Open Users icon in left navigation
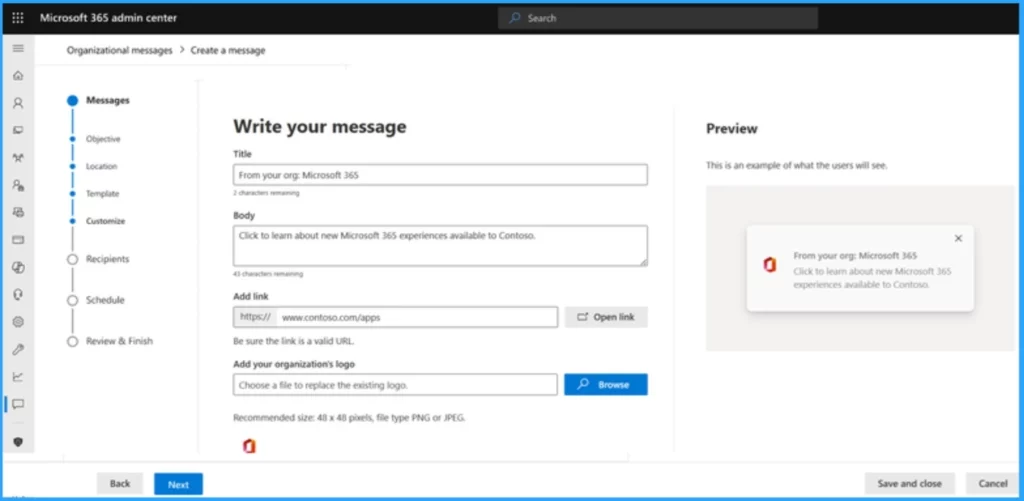1024x501 pixels. 18,103
